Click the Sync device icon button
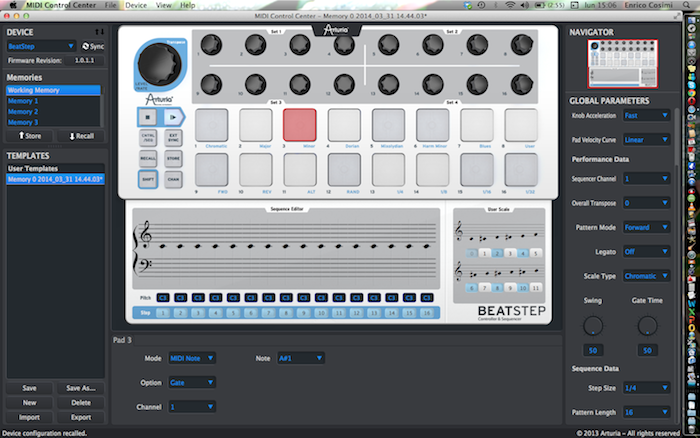Image resolution: width=700 pixels, height=438 pixels. (87, 46)
